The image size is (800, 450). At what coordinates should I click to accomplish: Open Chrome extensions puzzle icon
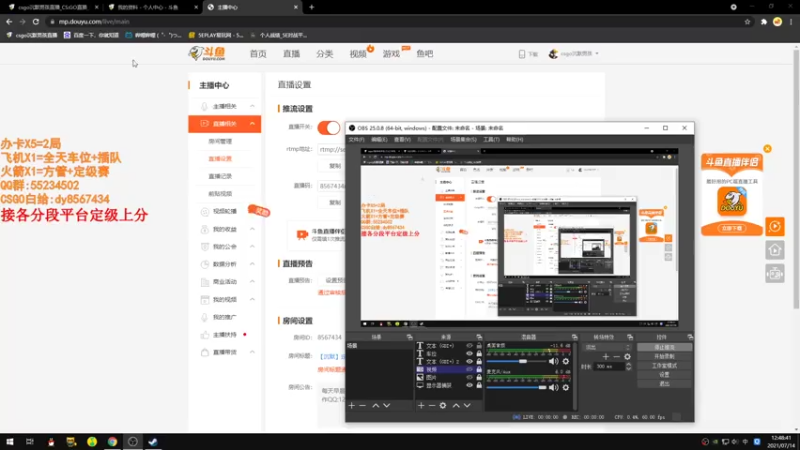point(763,21)
